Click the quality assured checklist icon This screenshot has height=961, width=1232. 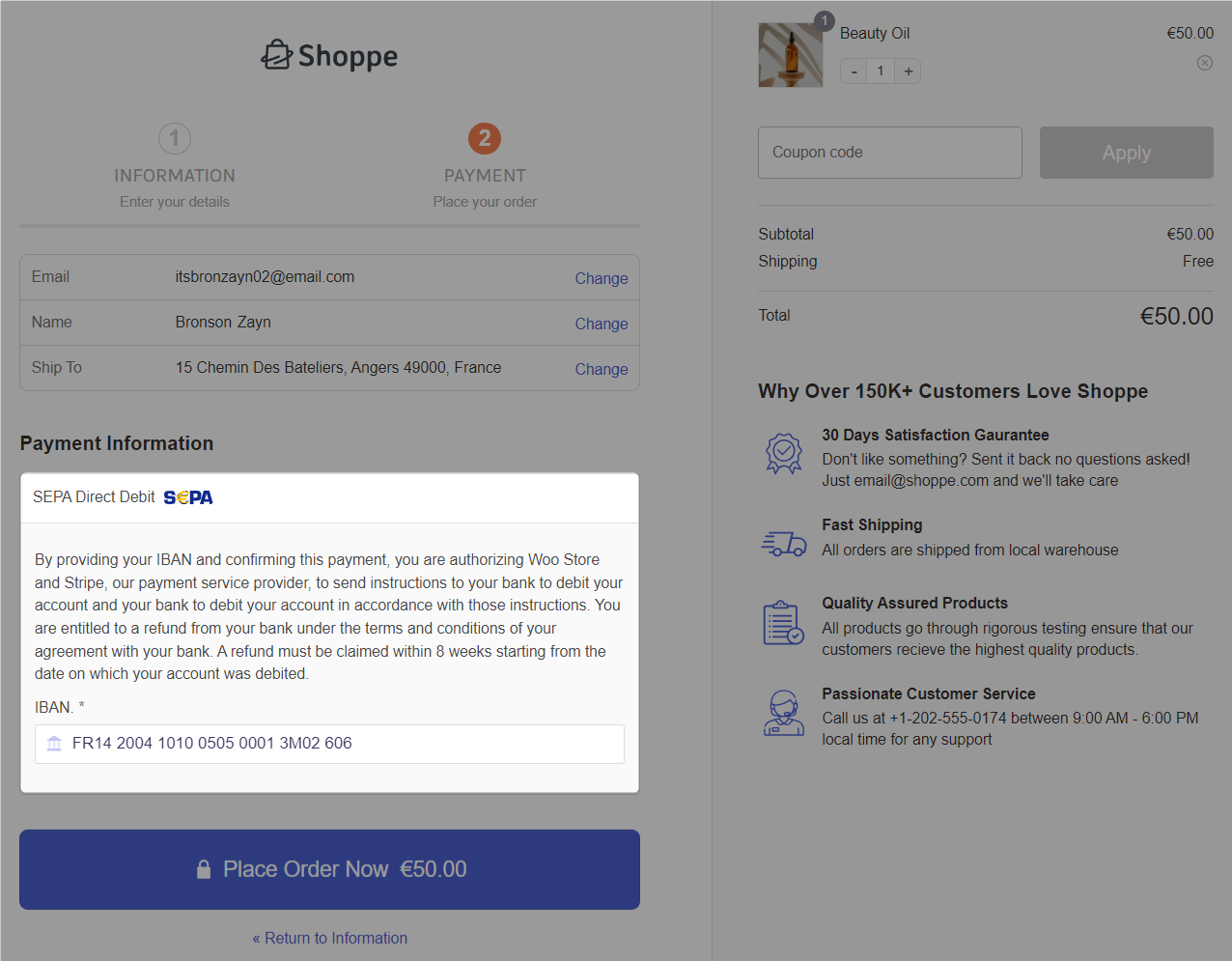(x=783, y=623)
